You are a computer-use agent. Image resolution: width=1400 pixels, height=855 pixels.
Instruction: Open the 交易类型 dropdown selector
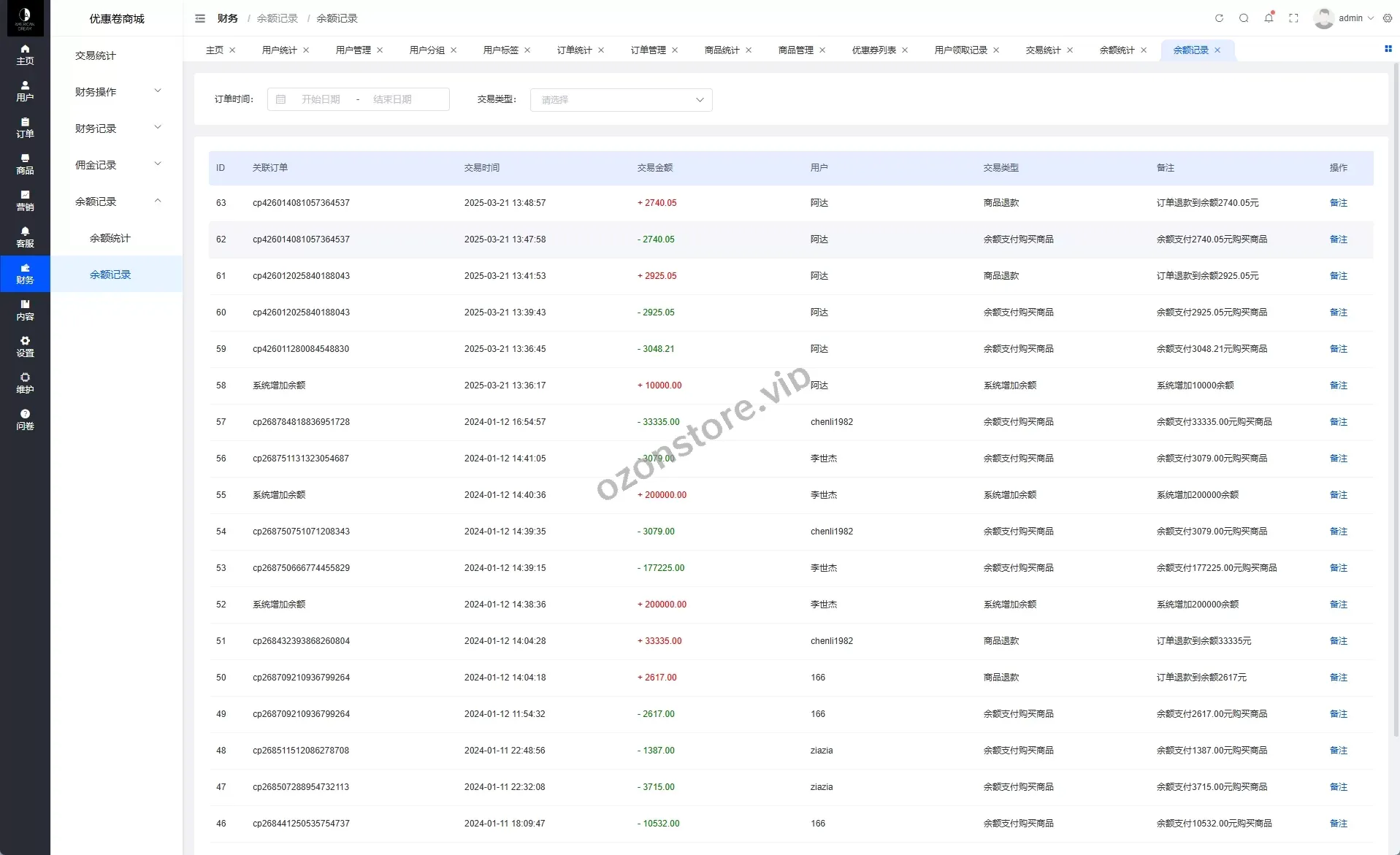pos(621,100)
